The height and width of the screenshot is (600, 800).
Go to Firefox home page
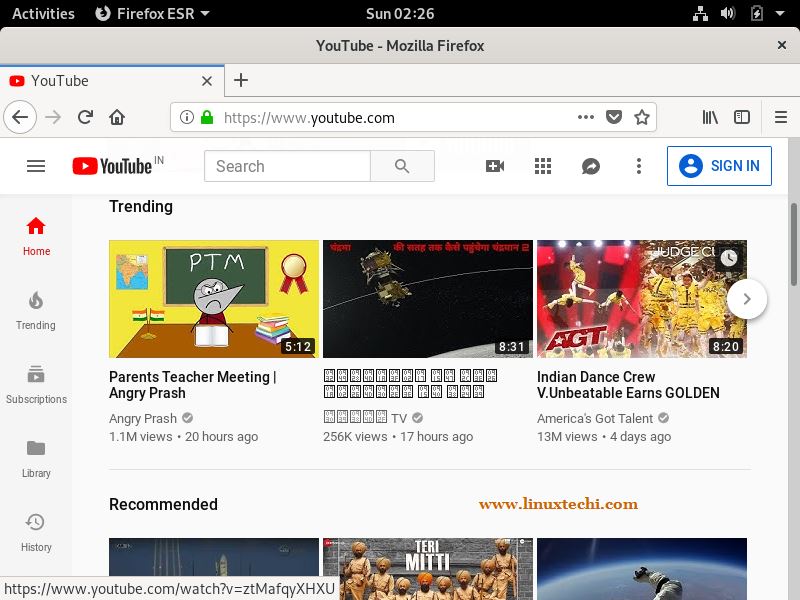117,117
